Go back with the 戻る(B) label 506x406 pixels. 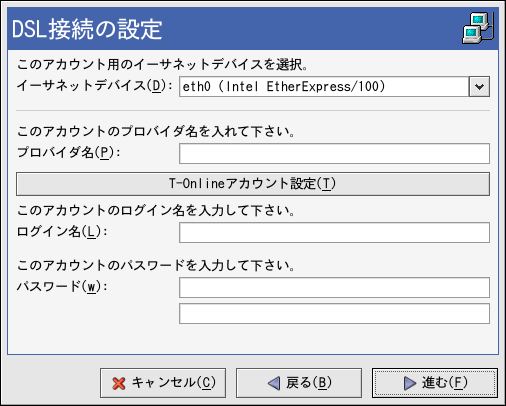coord(309,383)
